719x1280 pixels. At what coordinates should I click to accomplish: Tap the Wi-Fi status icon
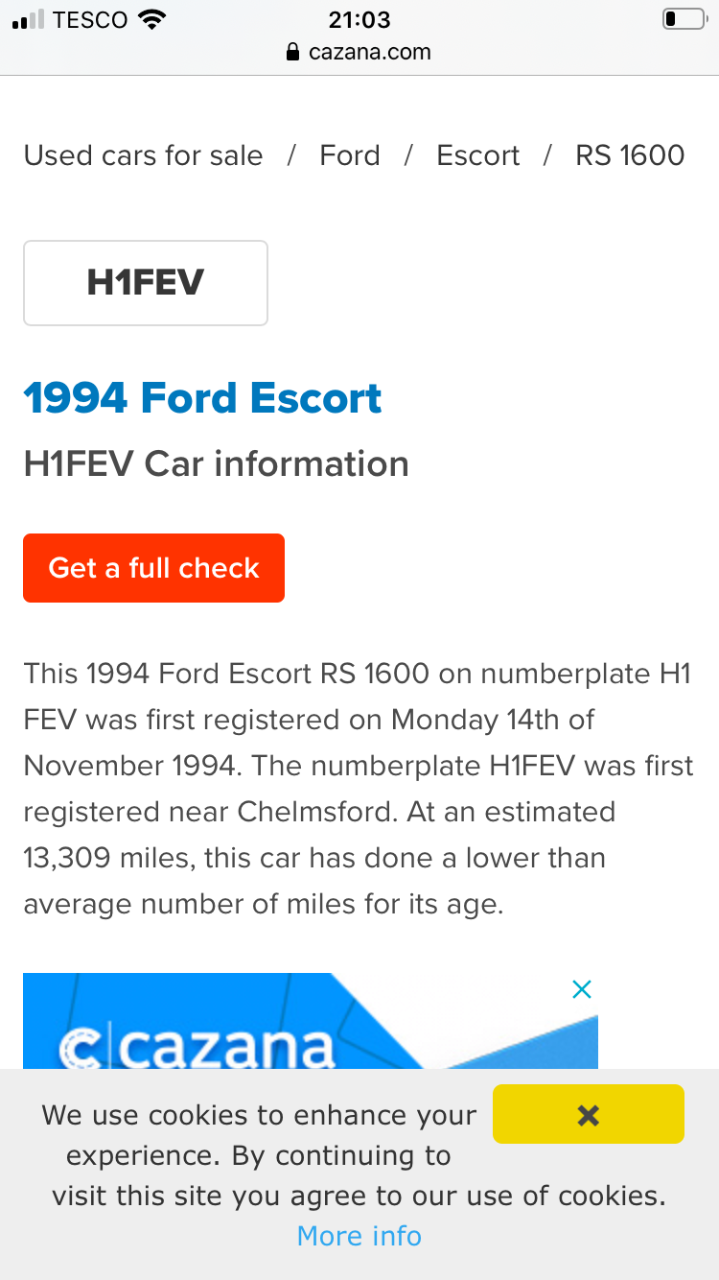point(152,19)
